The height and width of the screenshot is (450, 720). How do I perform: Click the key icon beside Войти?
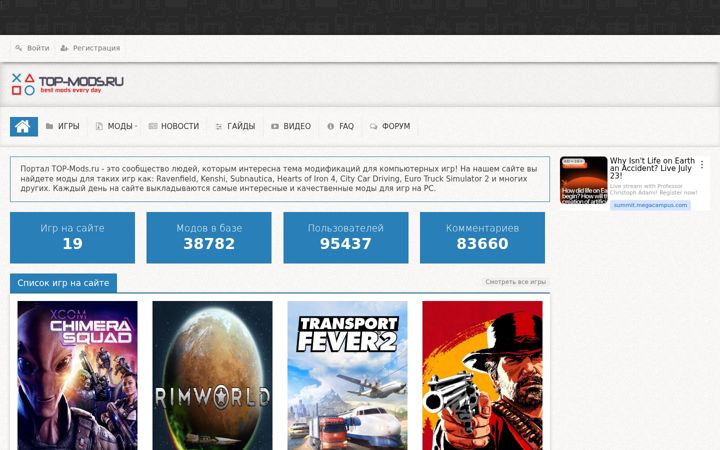click(19, 48)
